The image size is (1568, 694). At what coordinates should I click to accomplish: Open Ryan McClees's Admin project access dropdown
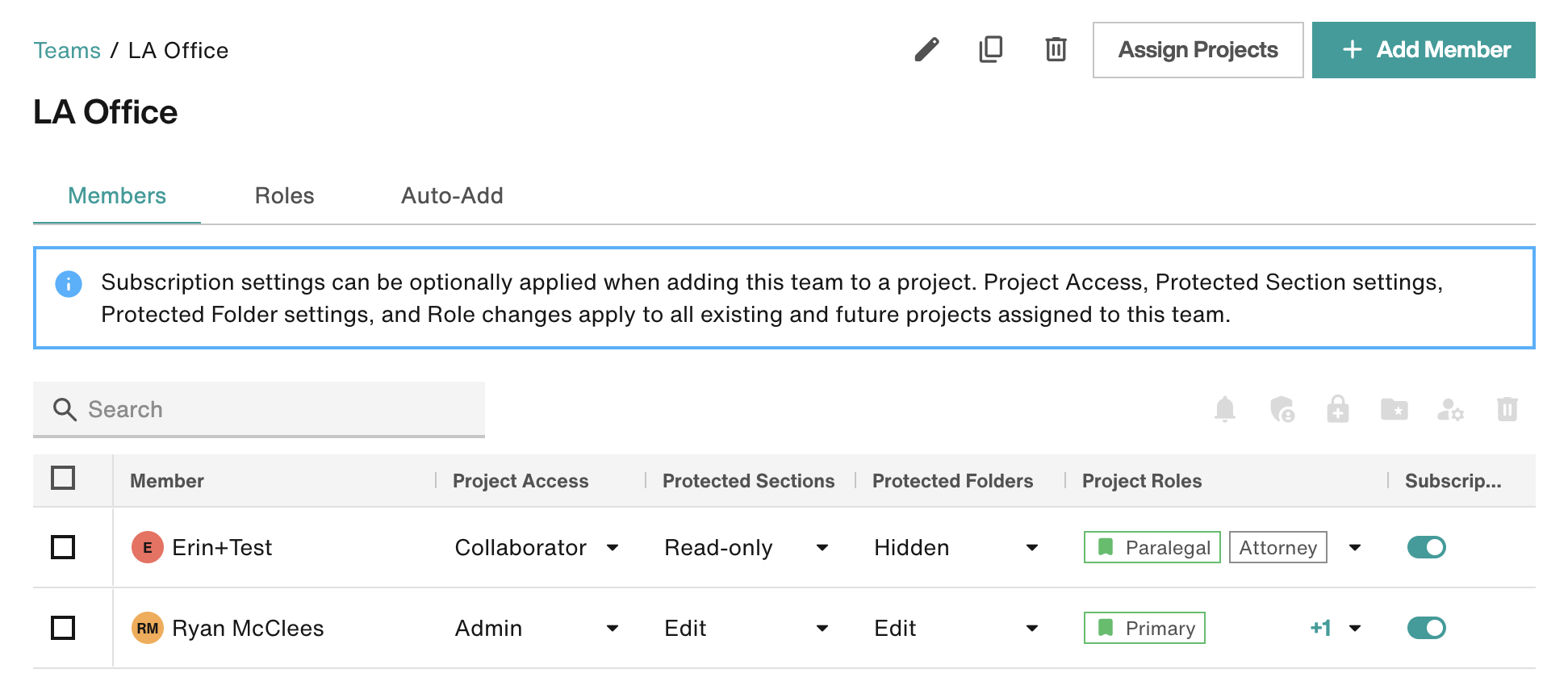pos(537,628)
